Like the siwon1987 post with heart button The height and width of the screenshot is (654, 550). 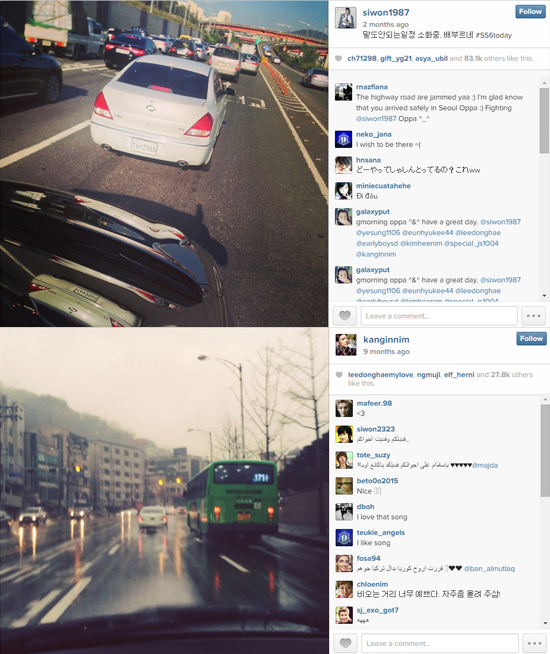click(x=344, y=316)
